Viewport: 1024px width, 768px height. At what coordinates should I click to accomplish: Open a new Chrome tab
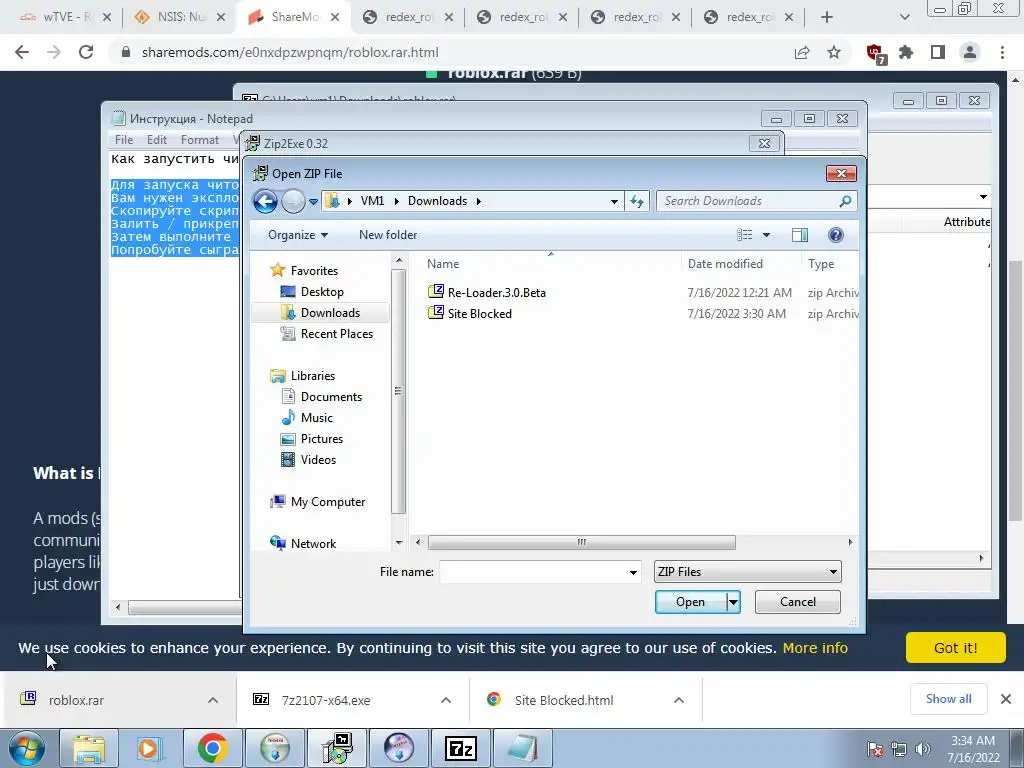(827, 17)
